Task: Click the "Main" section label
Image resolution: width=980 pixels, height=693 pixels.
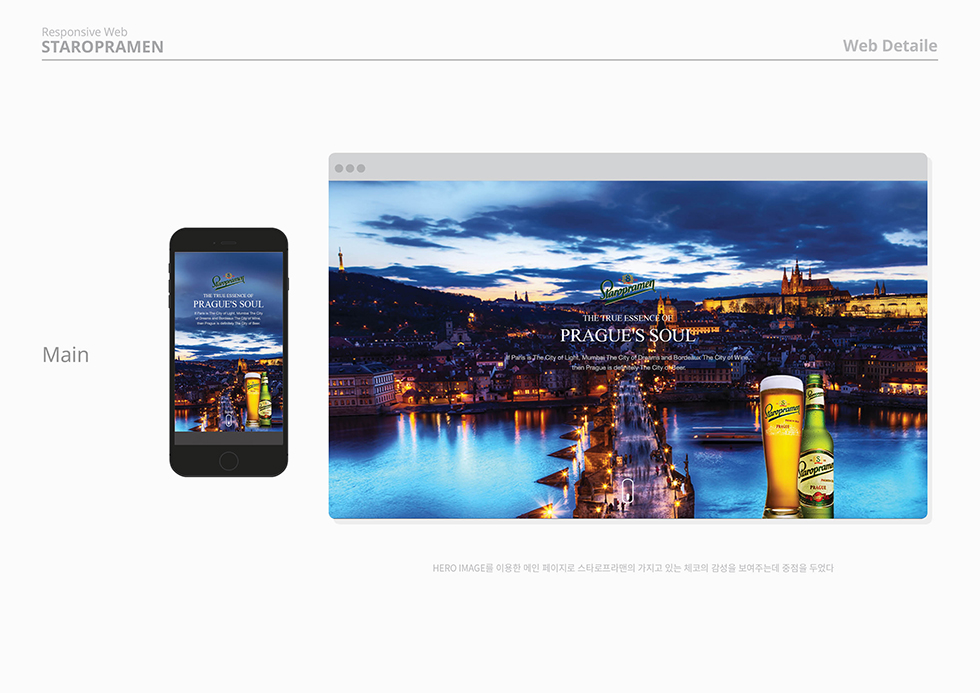Action: click(x=66, y=355)
